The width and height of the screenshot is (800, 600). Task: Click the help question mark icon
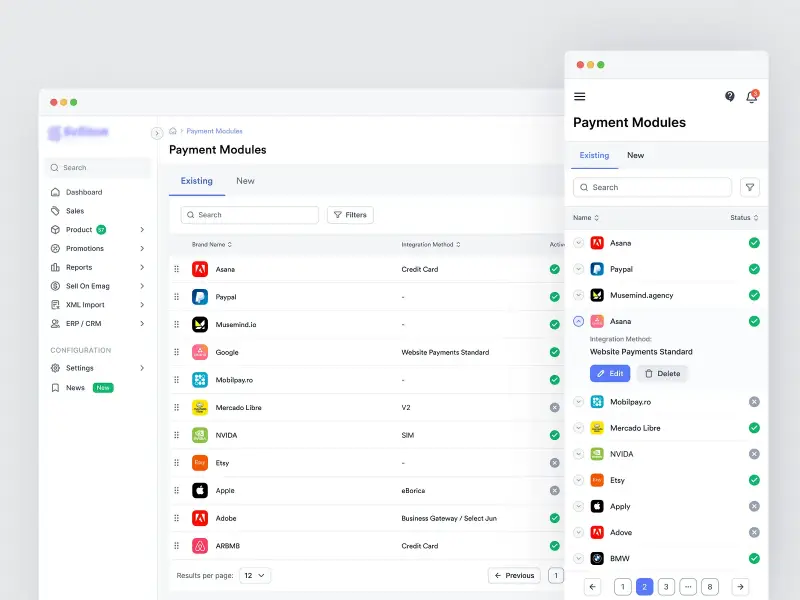click(x=728, y=96)
